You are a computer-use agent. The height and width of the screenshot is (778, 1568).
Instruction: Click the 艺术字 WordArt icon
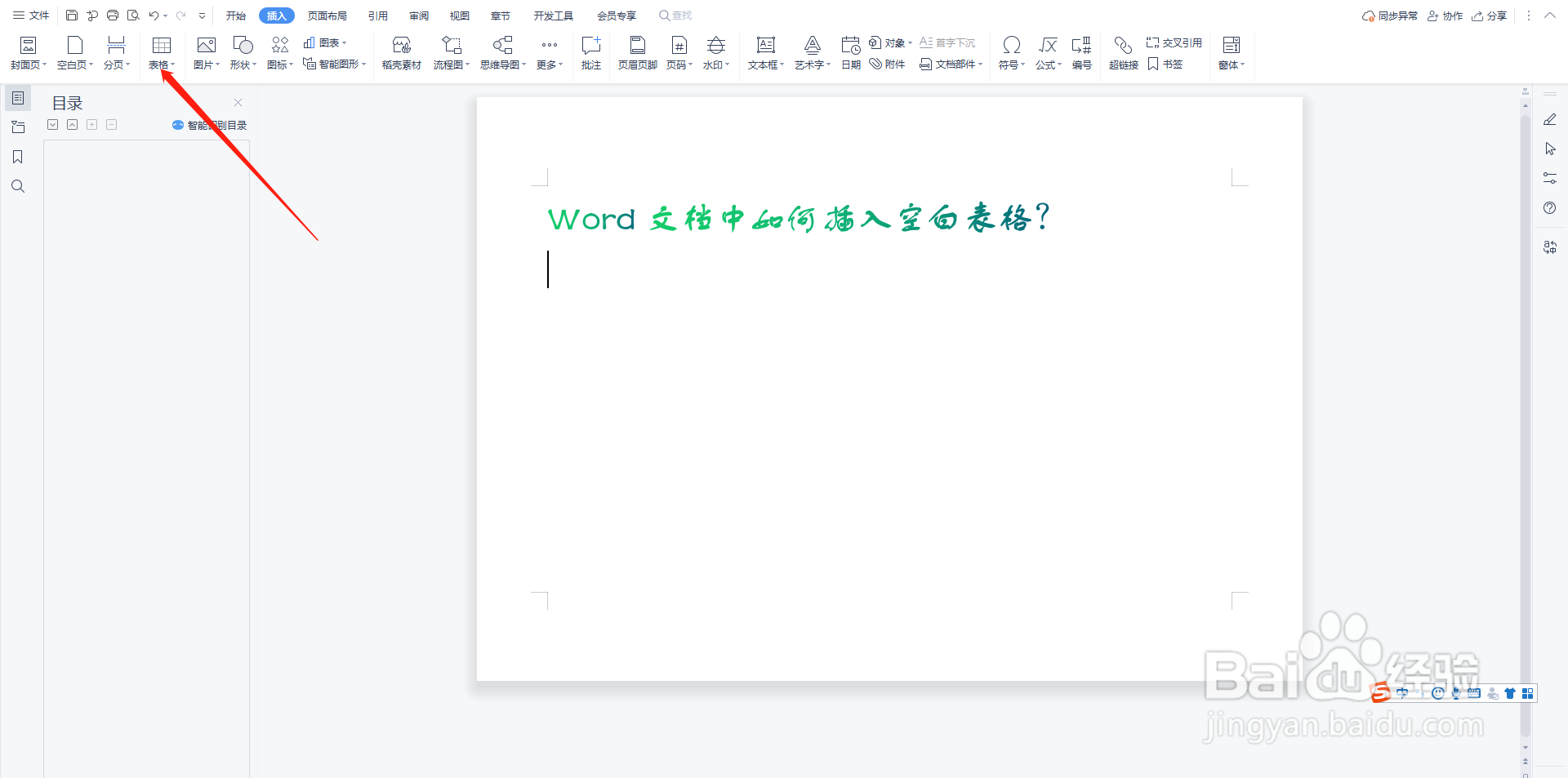click(x=813, y=45)
